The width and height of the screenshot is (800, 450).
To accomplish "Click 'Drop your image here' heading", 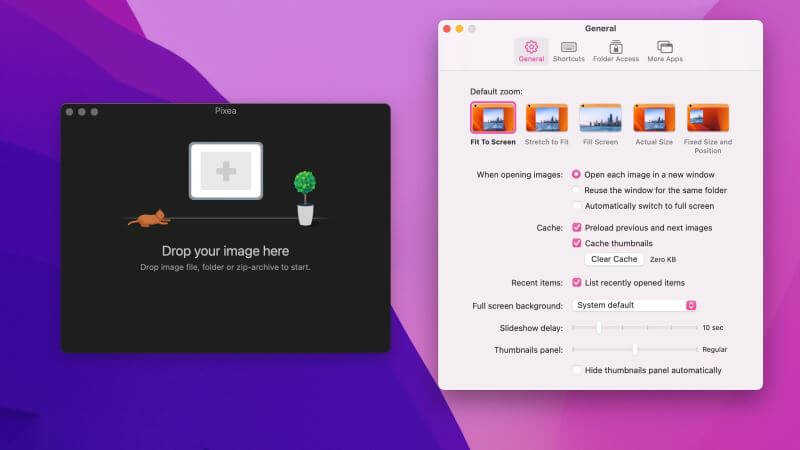I will [226, 251].
